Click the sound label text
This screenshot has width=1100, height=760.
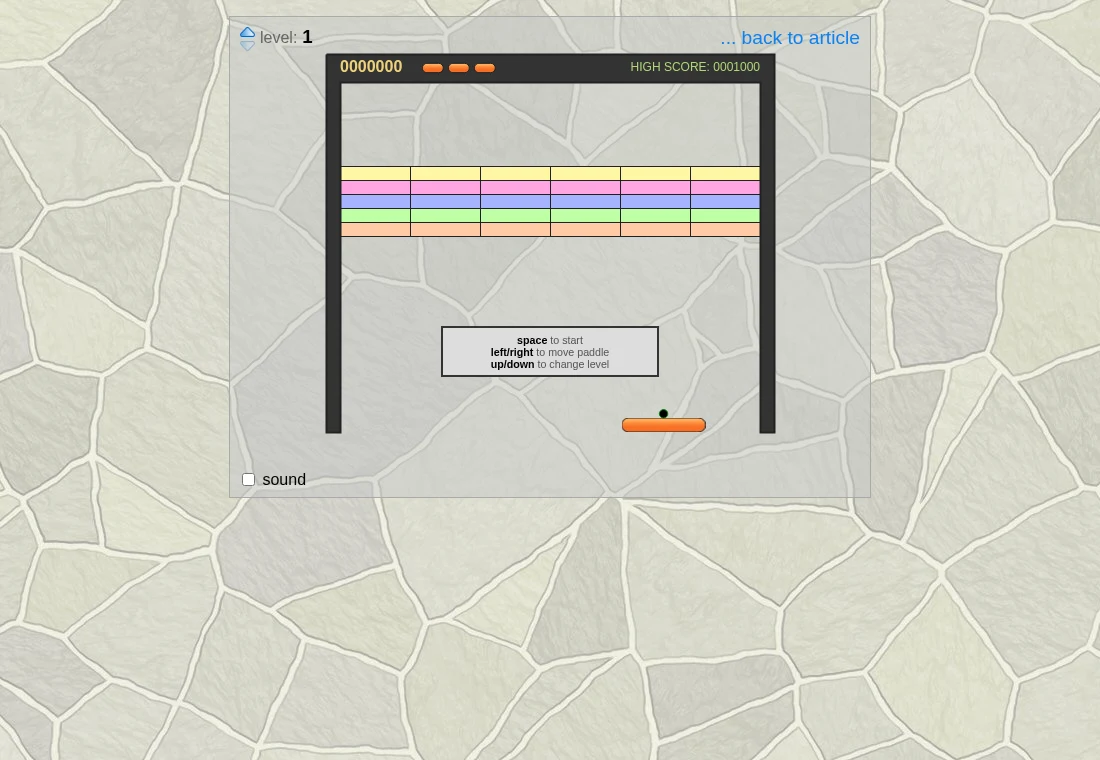[284, 479]
